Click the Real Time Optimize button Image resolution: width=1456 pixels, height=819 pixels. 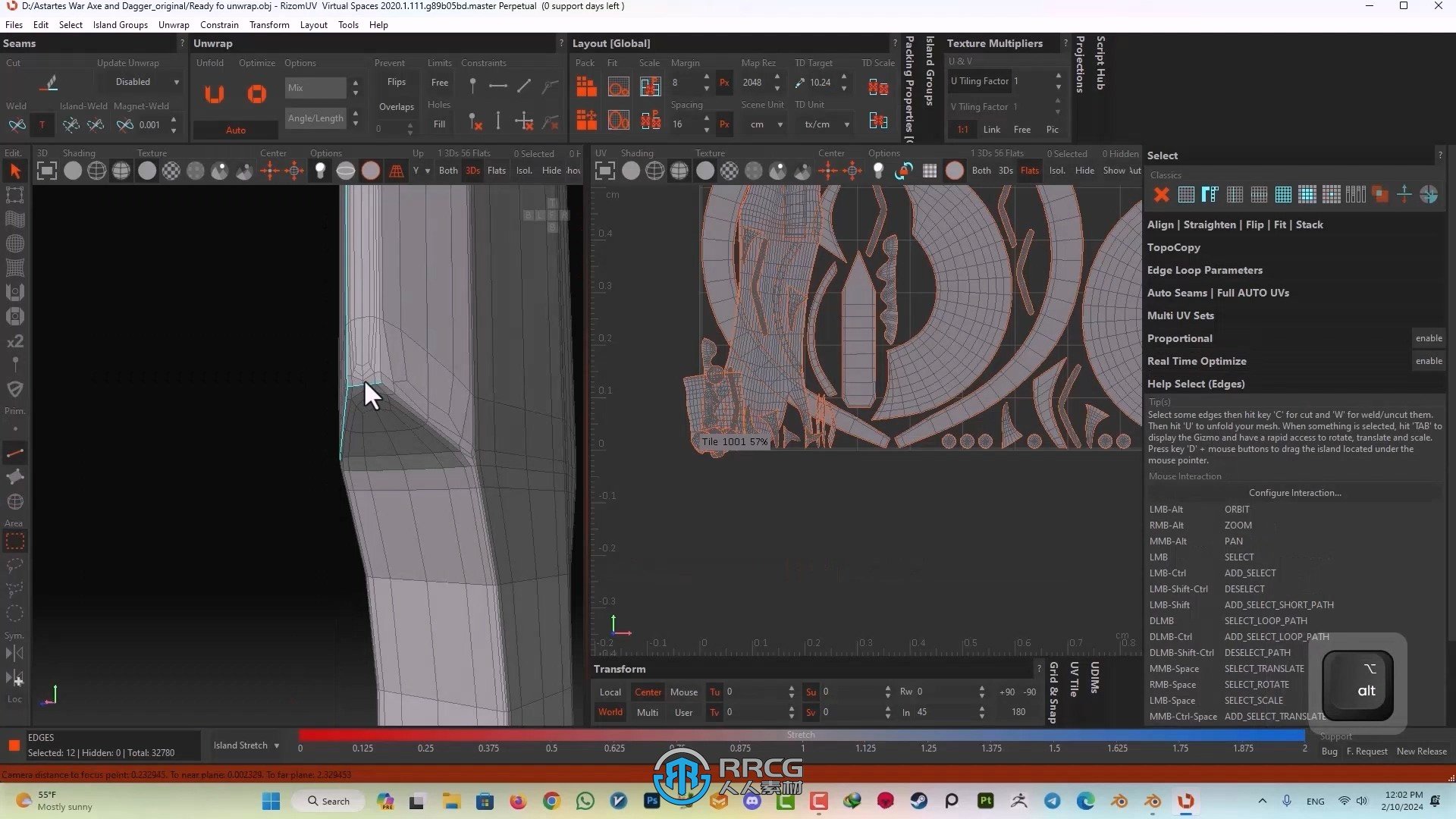pos(1197,361)
